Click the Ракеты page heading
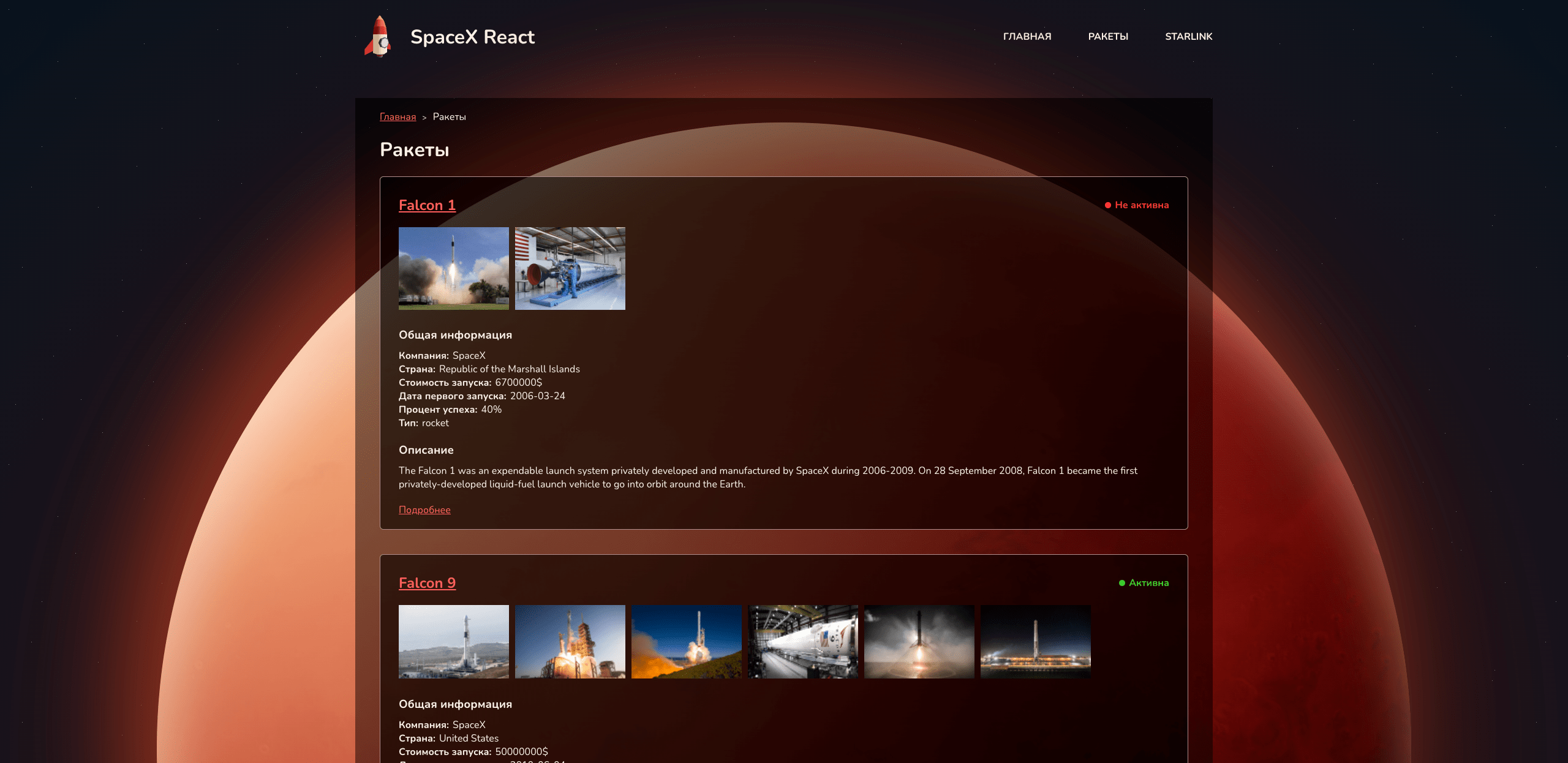This screenshot has width=1568, height=763. click(x=415, y=149)
